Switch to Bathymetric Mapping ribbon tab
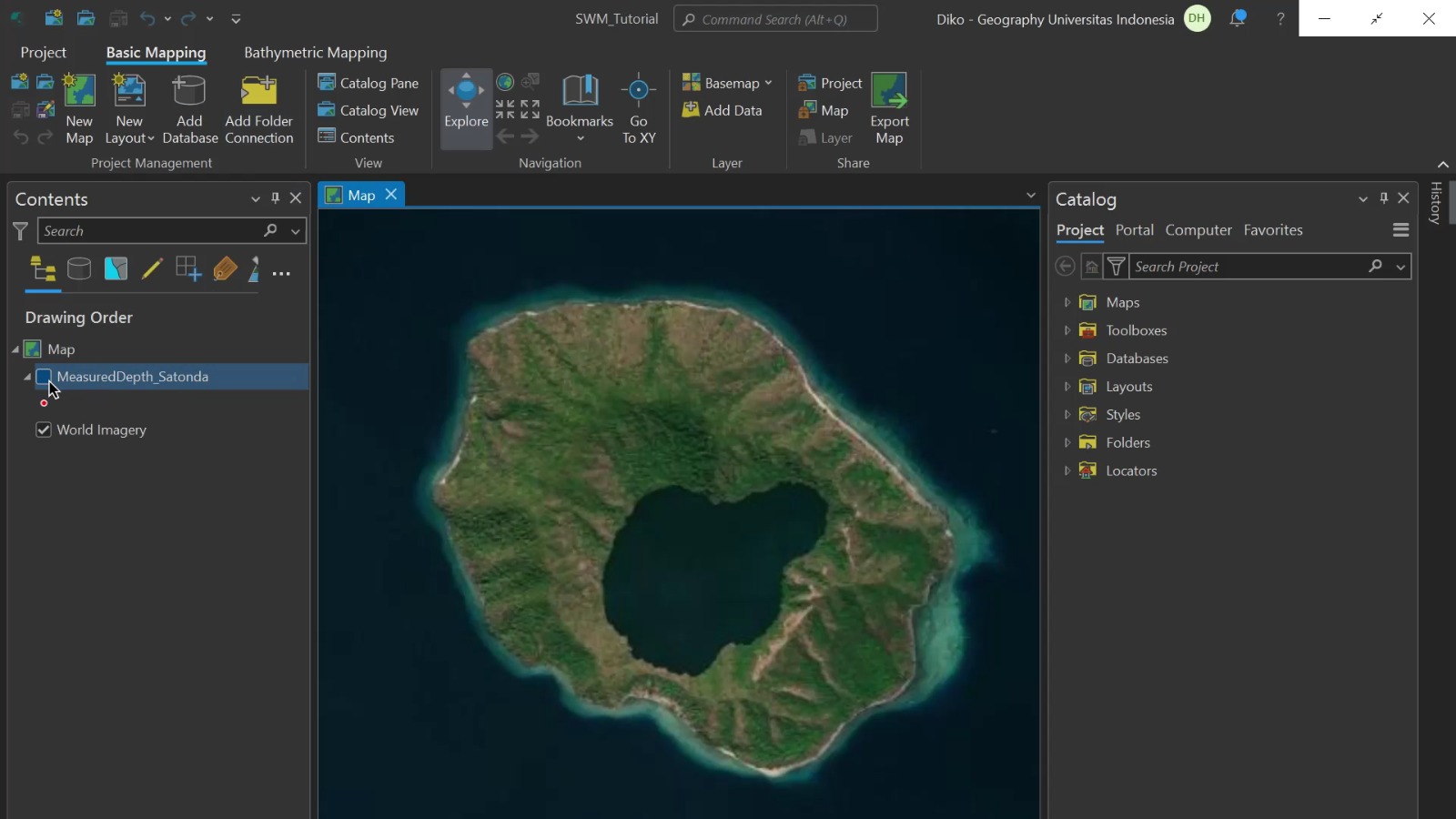This screenshot has height=819, width=1456. coord(315,53)
